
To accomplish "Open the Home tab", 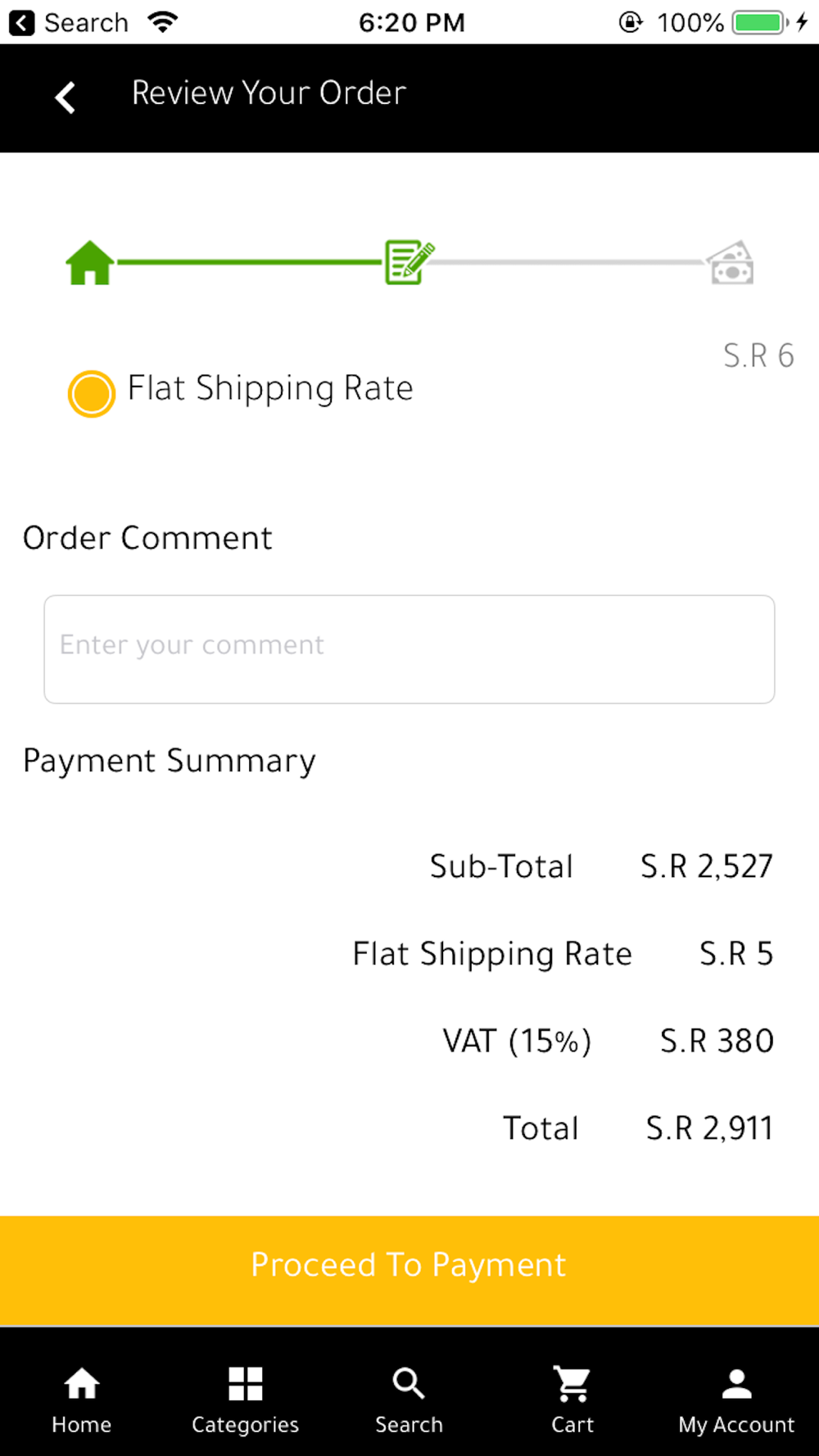I will click(82, 1400).
